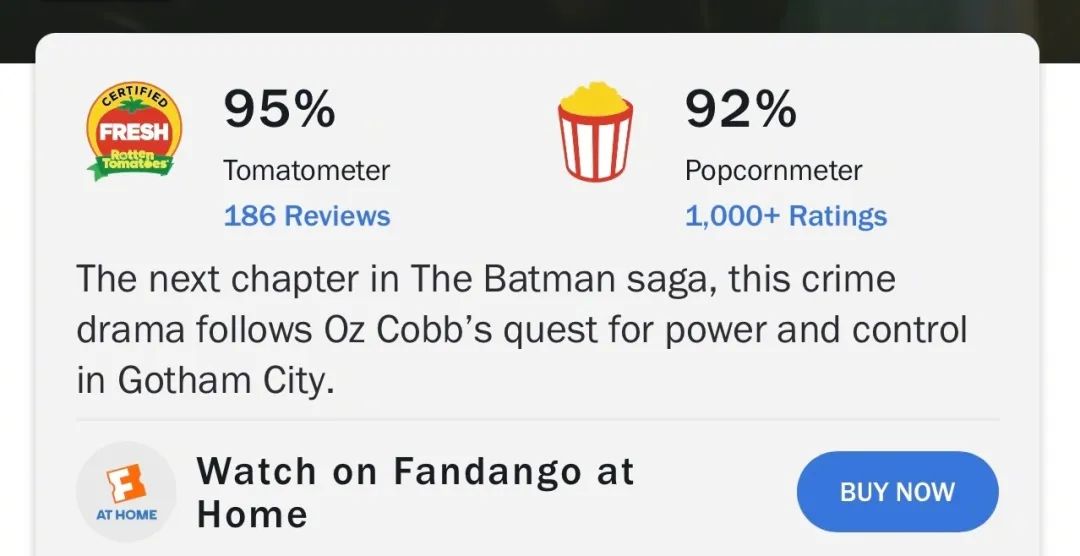This screenshot has width=1080, height=556.
Task: Tap the yellow popcorn top of bucket
Action: [596, 99]
